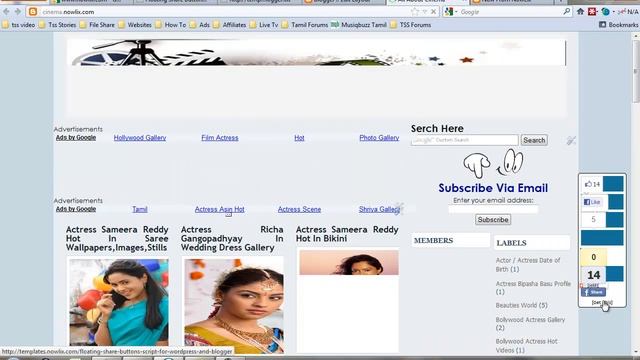The height and width of the screenshot is (360, 640).
Task: Click the Get This link under the share bar
Action: coord(602,302)
